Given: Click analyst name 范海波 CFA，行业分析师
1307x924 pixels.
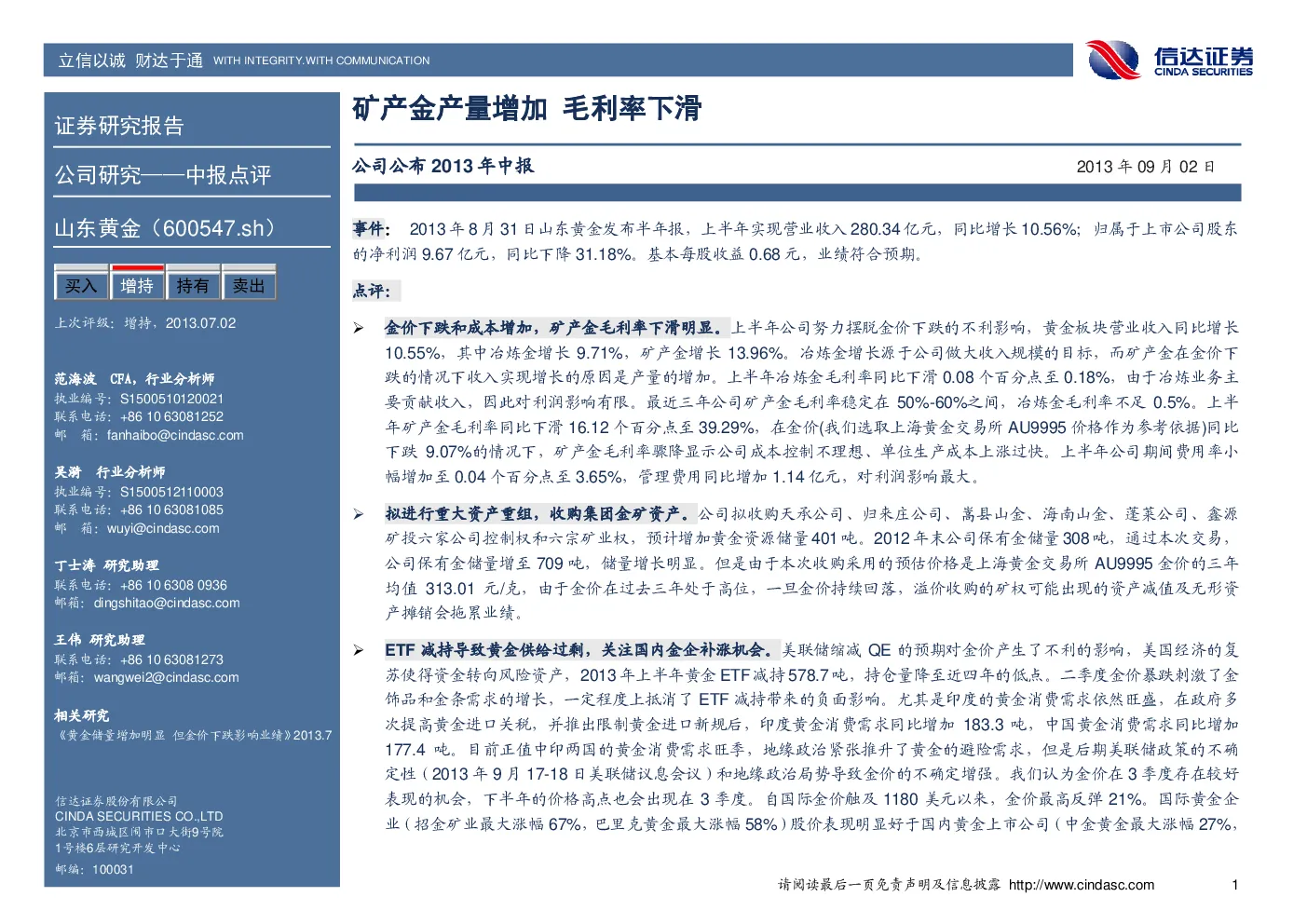Looking at the screenshot, I should click(x=134, y=379).
